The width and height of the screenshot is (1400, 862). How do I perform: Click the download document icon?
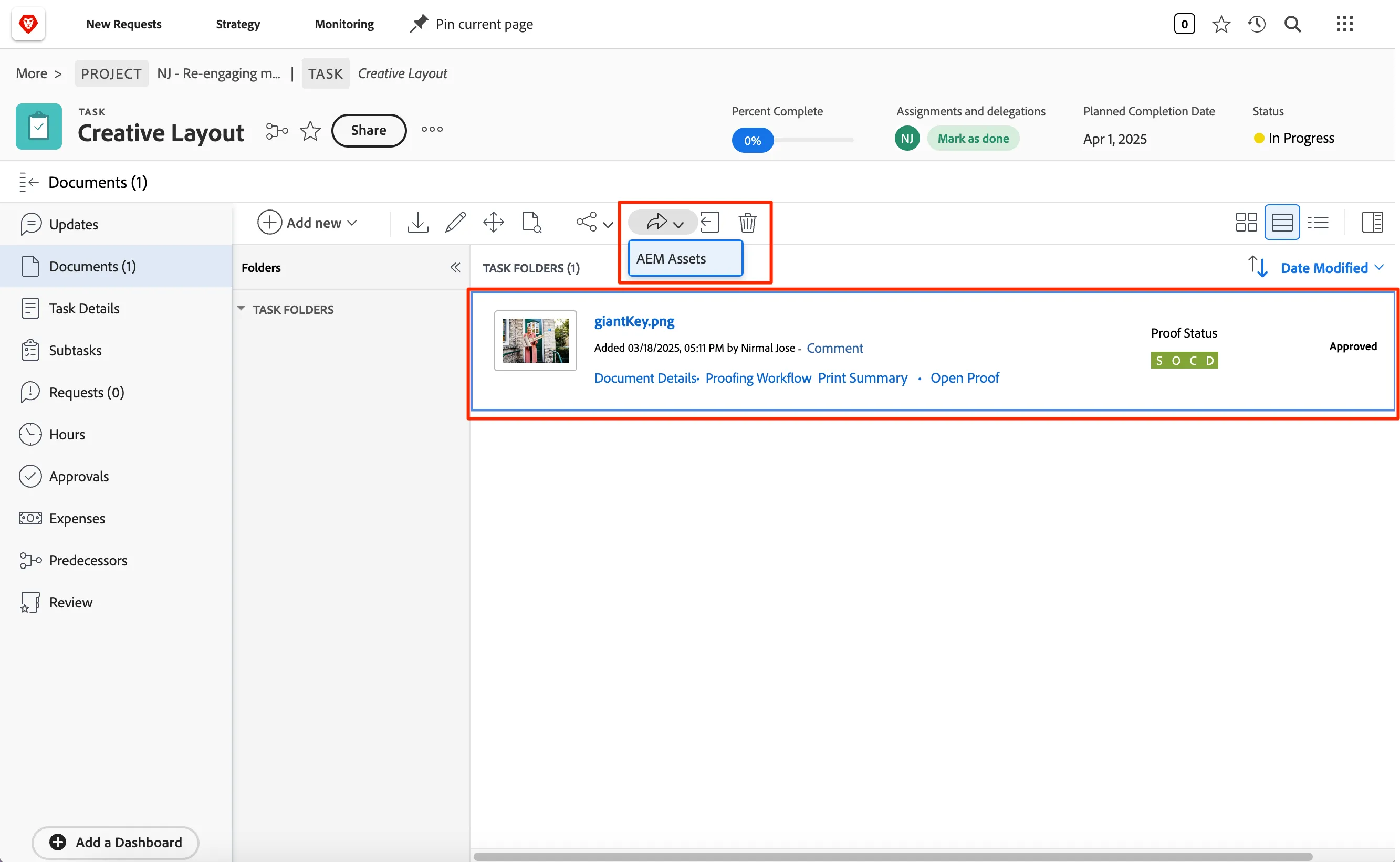point(417,223)
